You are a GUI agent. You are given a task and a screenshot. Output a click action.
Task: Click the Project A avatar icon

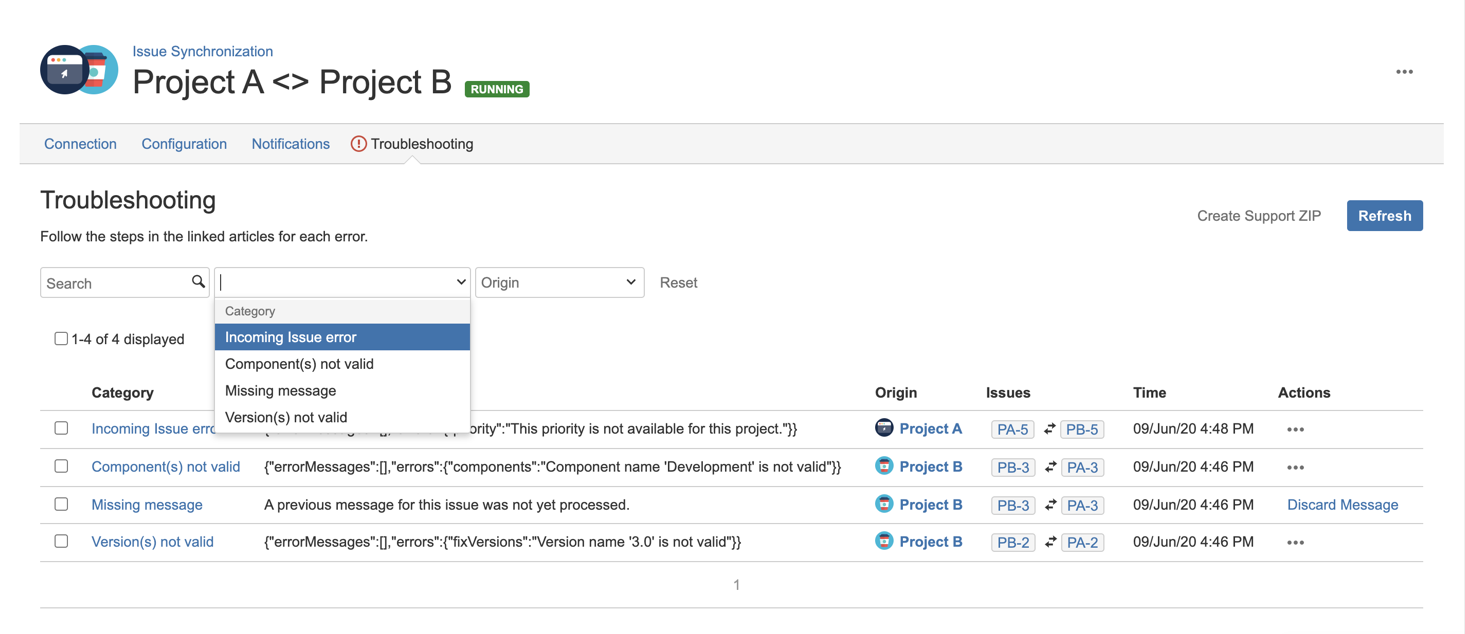884,428
